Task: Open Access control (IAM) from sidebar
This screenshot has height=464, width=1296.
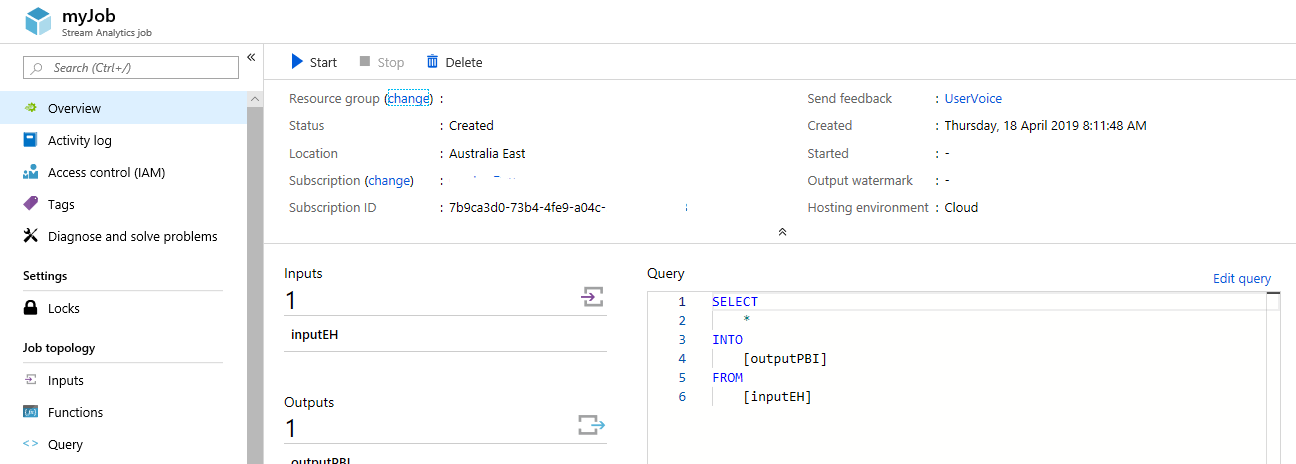Action: (x=106, y=172)
